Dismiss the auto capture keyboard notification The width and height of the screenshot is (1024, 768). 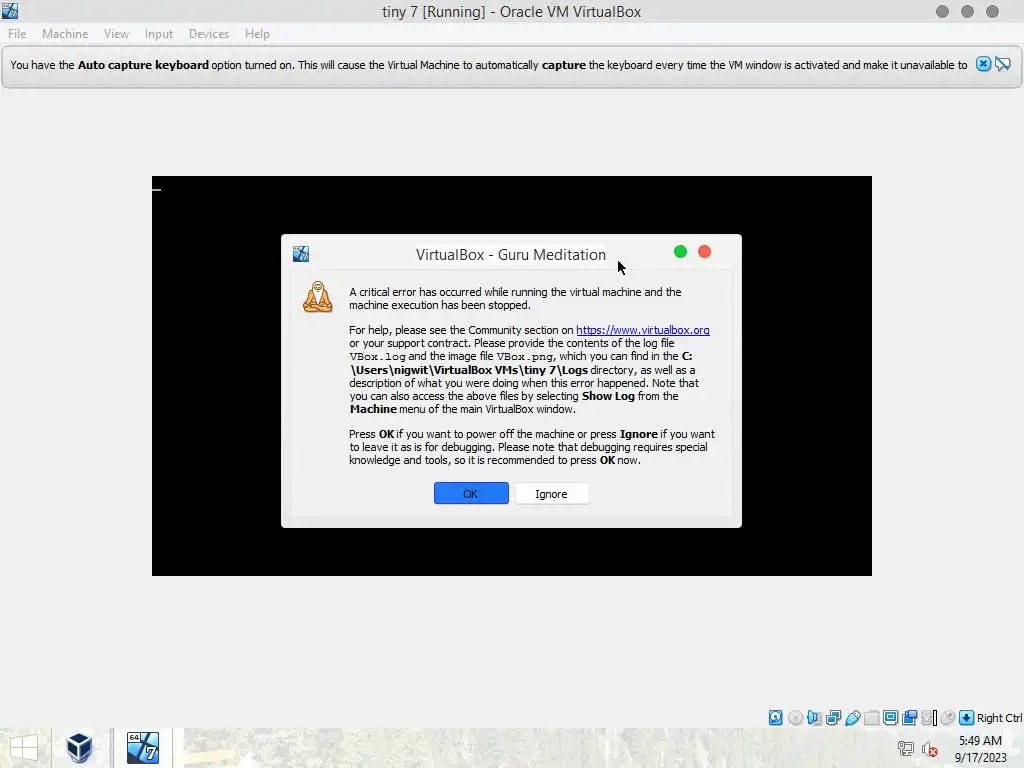pos(984,64)
